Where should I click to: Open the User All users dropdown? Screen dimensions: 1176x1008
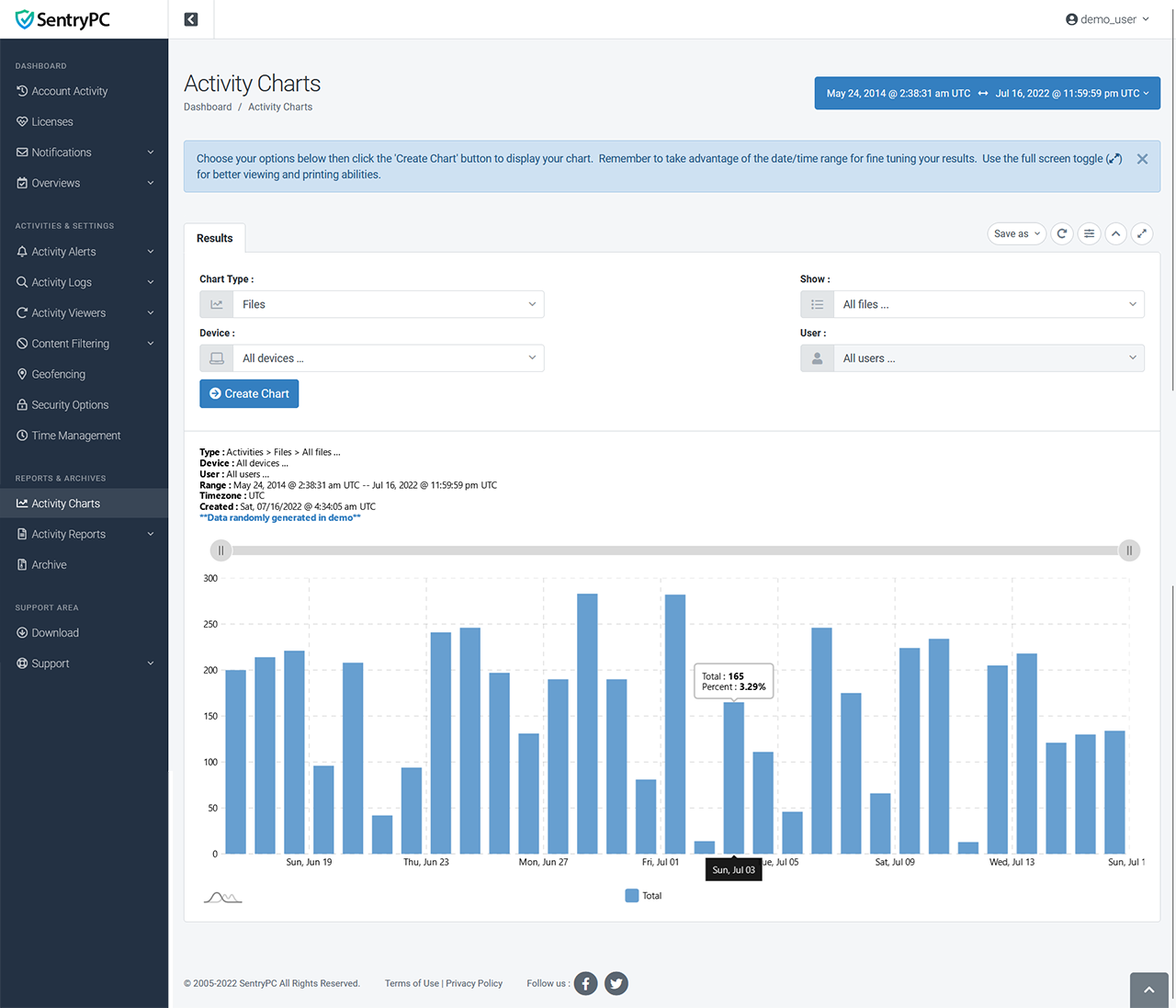pyautogui.click(x=989, y=358)
